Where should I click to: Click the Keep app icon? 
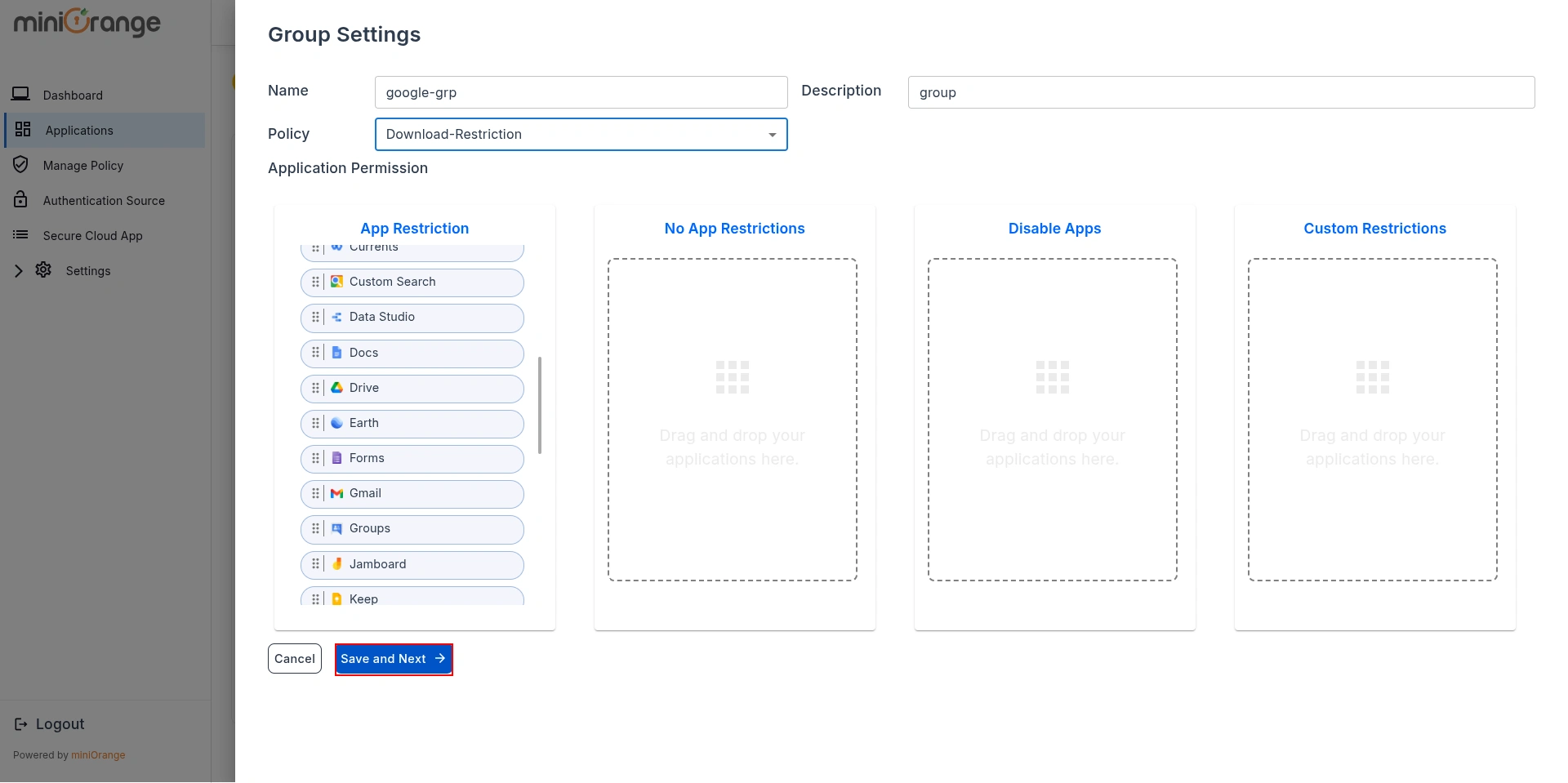[x=336, y=599]
